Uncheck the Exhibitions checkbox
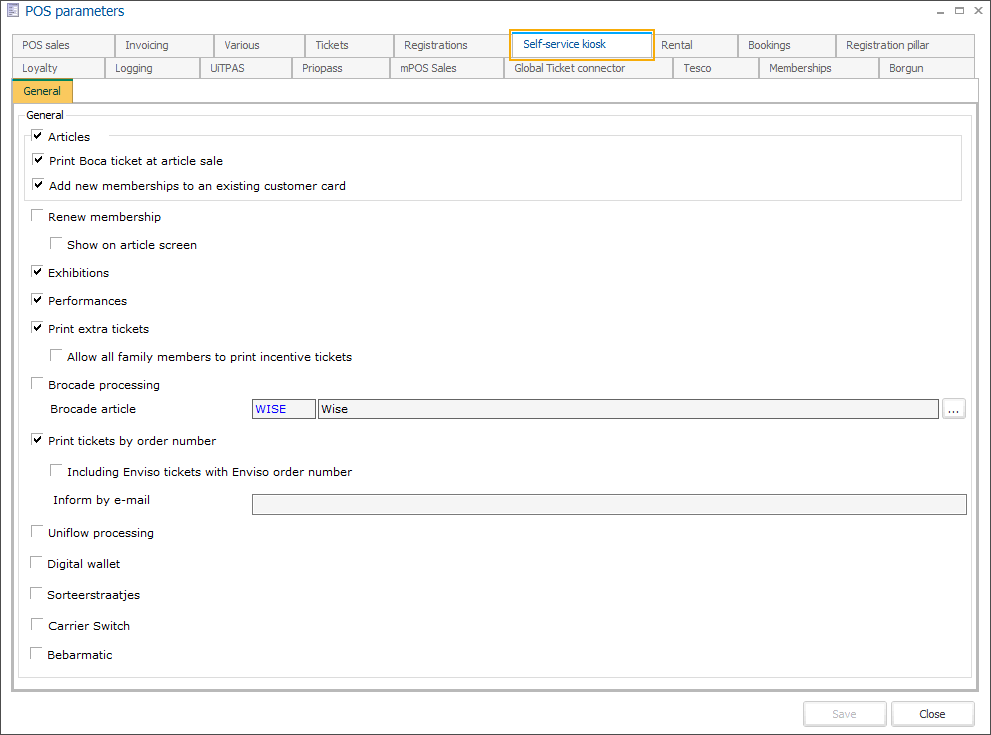 (38, 272)
